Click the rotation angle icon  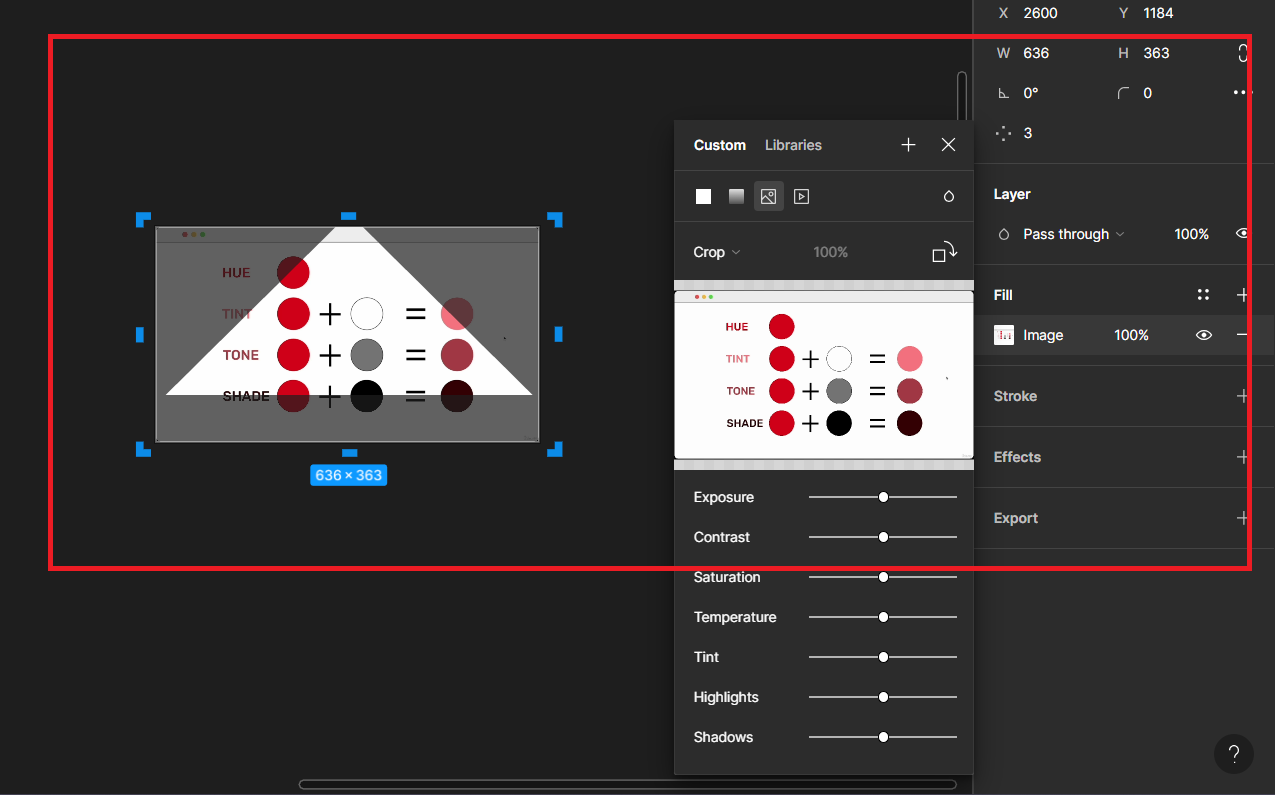1004,93
